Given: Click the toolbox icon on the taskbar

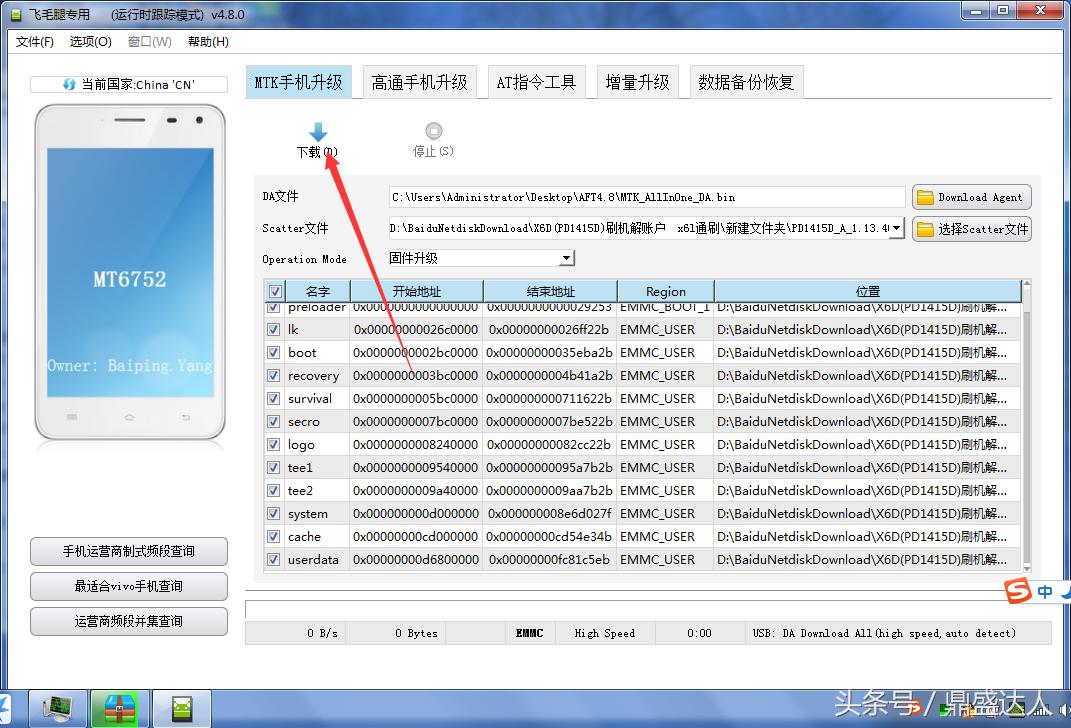Looking at the screenshot, I should [120, 708].
